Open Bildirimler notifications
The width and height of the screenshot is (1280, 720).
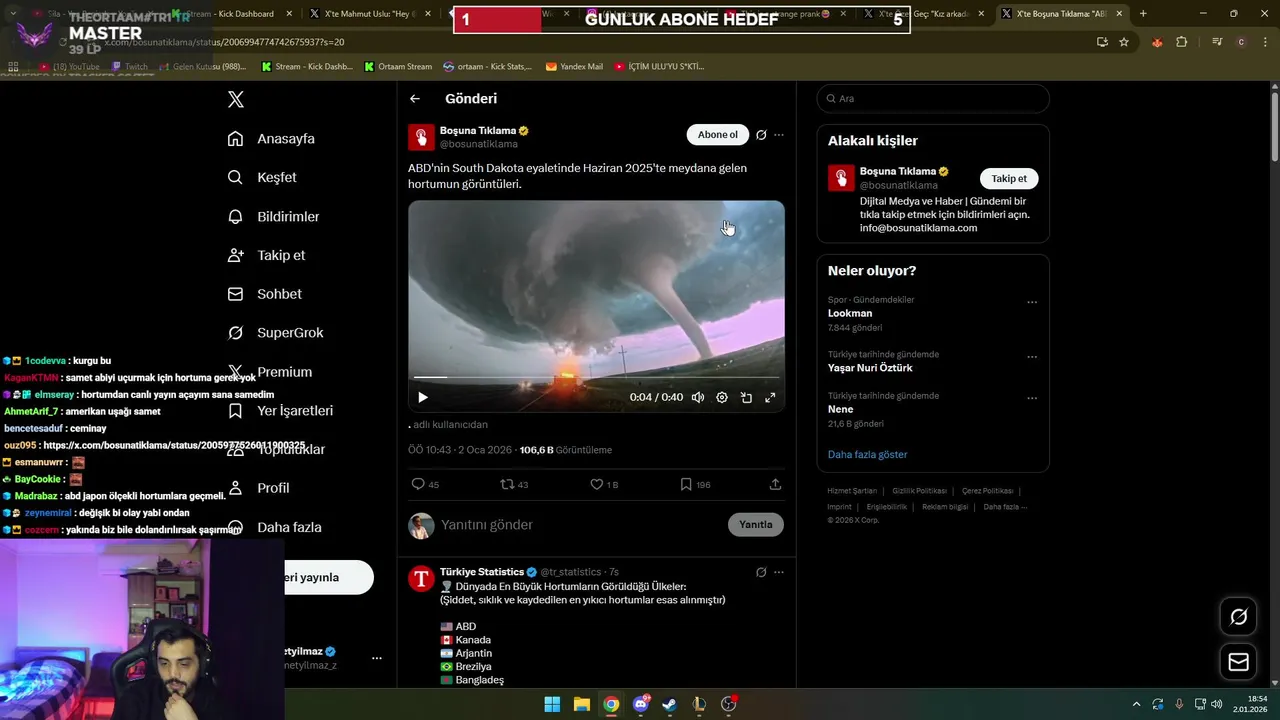[273, 216]
